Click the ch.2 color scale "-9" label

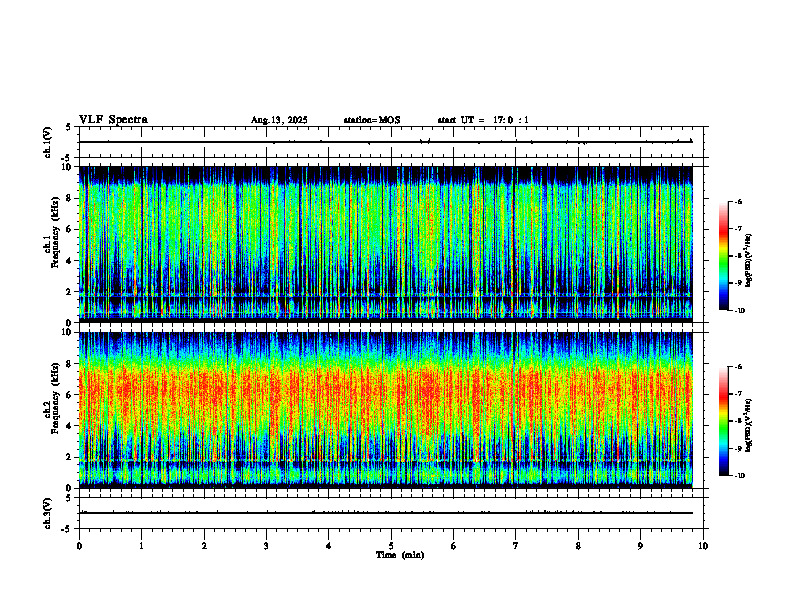(738, 449)
